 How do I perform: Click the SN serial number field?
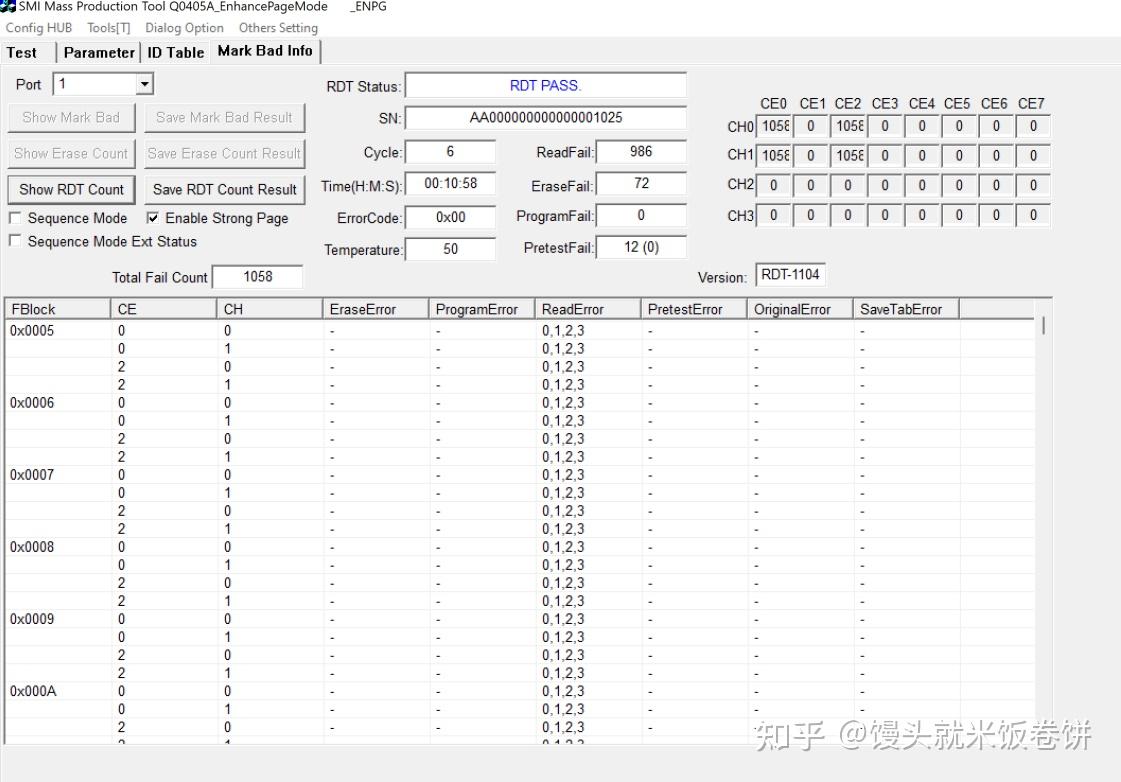click(x=545, y=118)
